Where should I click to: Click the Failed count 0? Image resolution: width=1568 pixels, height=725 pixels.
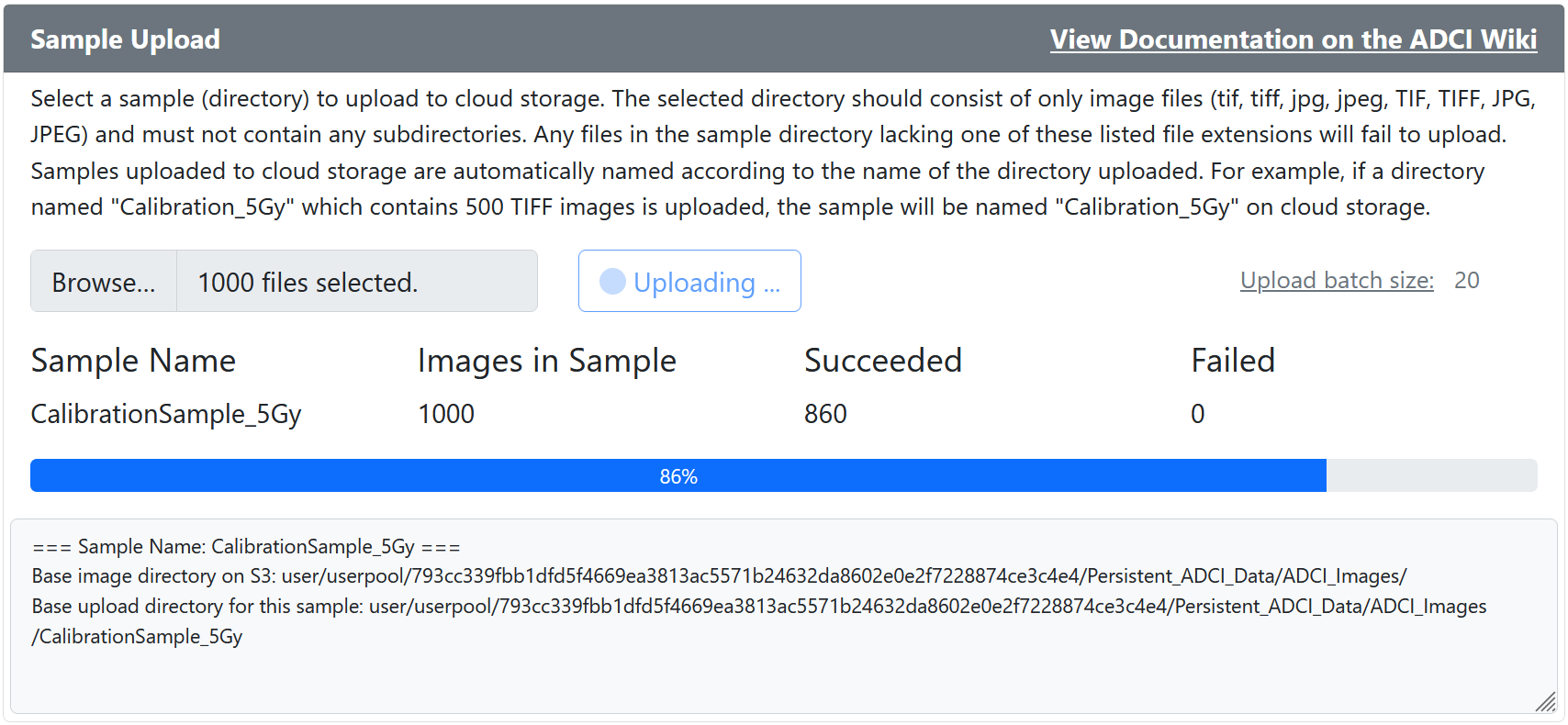(x=1198, y=414)
